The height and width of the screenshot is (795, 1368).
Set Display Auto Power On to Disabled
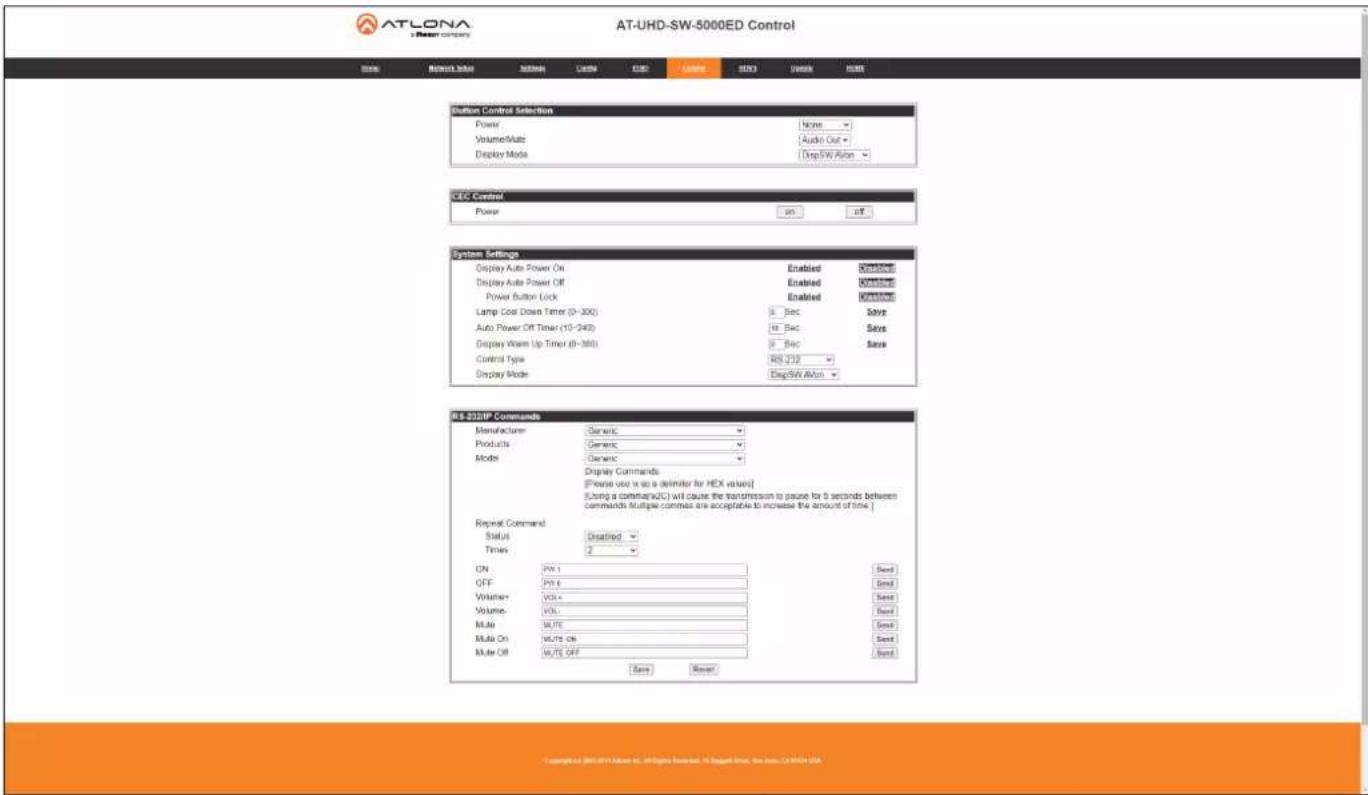tap(877, 268)
